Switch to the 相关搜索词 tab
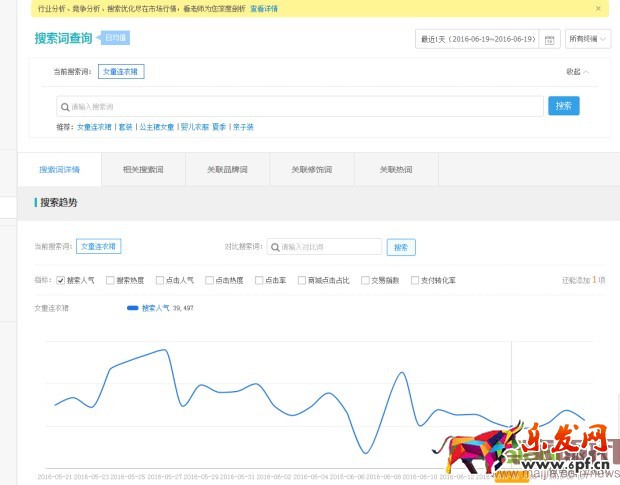620x485 pixels. (x=143, y=170)
